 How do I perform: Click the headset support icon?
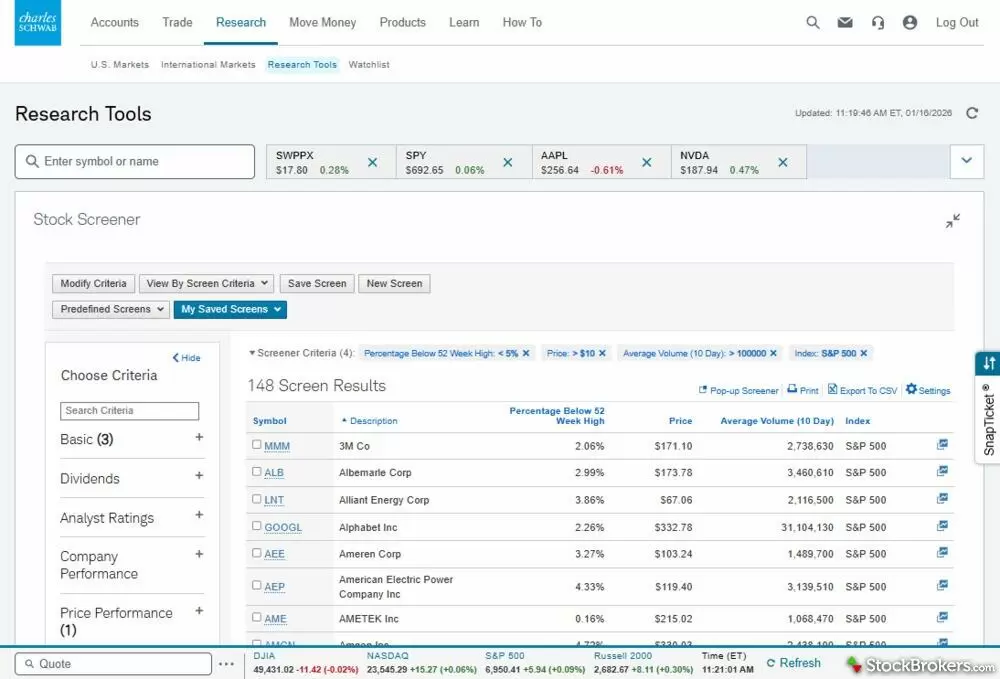pyautogui.click(x=877, y=23)
